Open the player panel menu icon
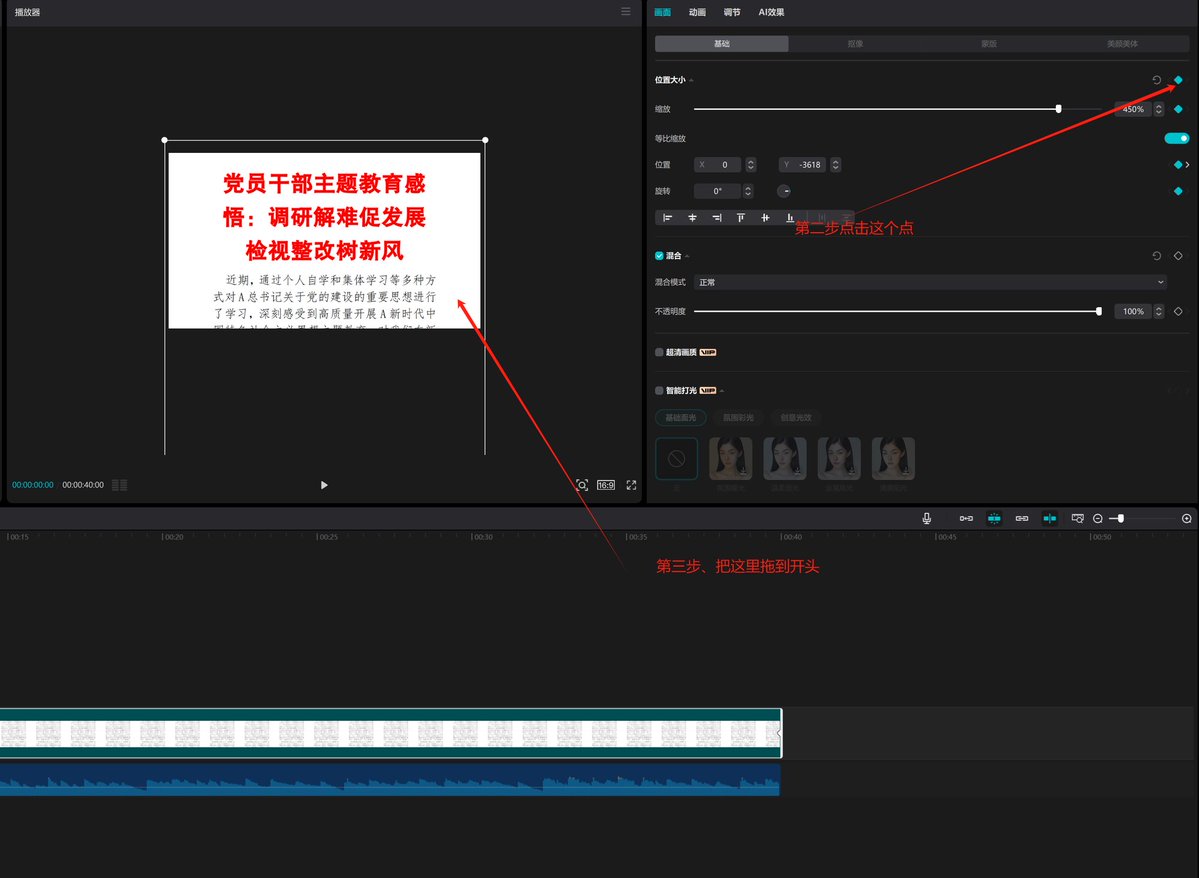Viewport: 1199px width, 878px height. click(625, 11)
